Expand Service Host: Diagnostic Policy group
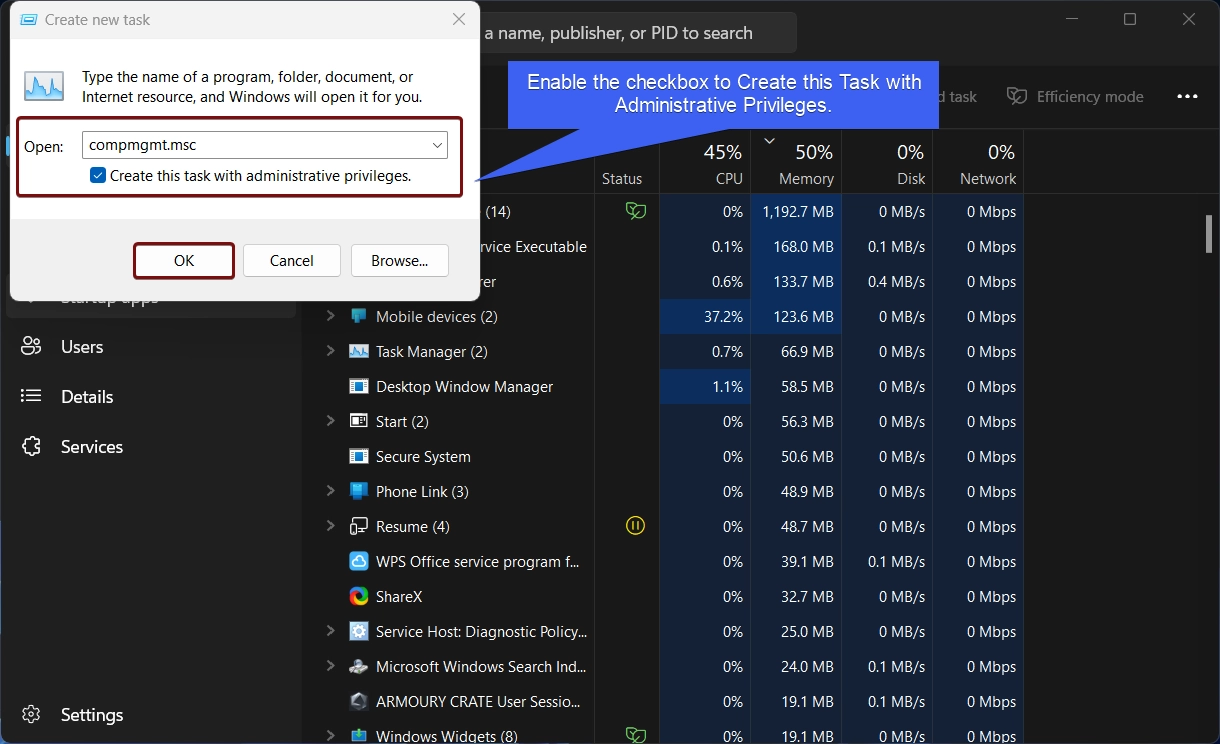 point(331,631)
